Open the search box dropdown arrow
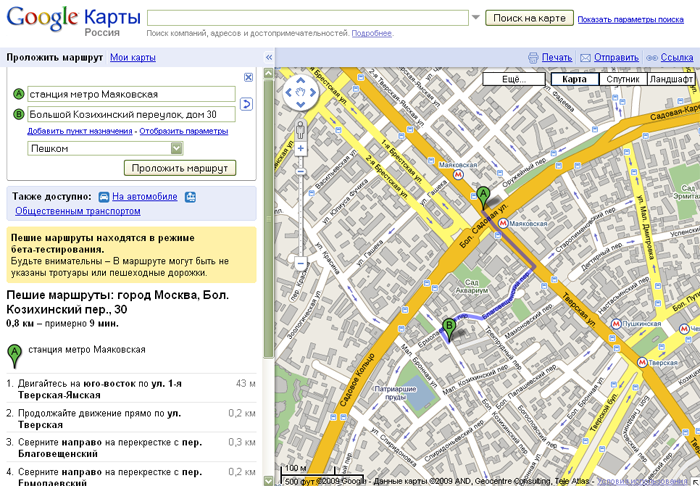 (476, 18)
